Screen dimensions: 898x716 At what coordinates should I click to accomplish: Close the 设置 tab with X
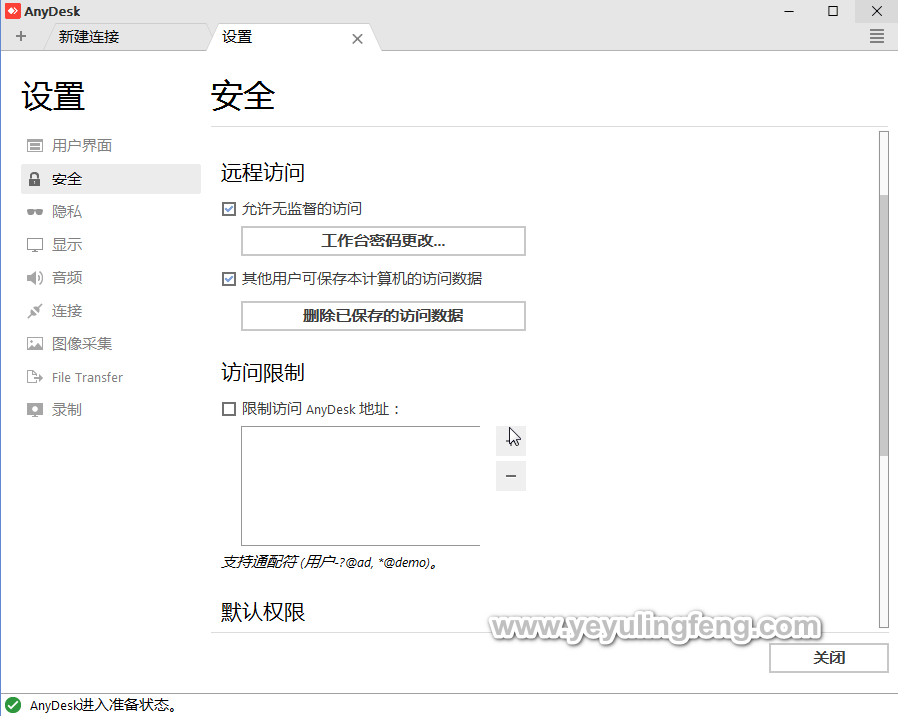357,39
